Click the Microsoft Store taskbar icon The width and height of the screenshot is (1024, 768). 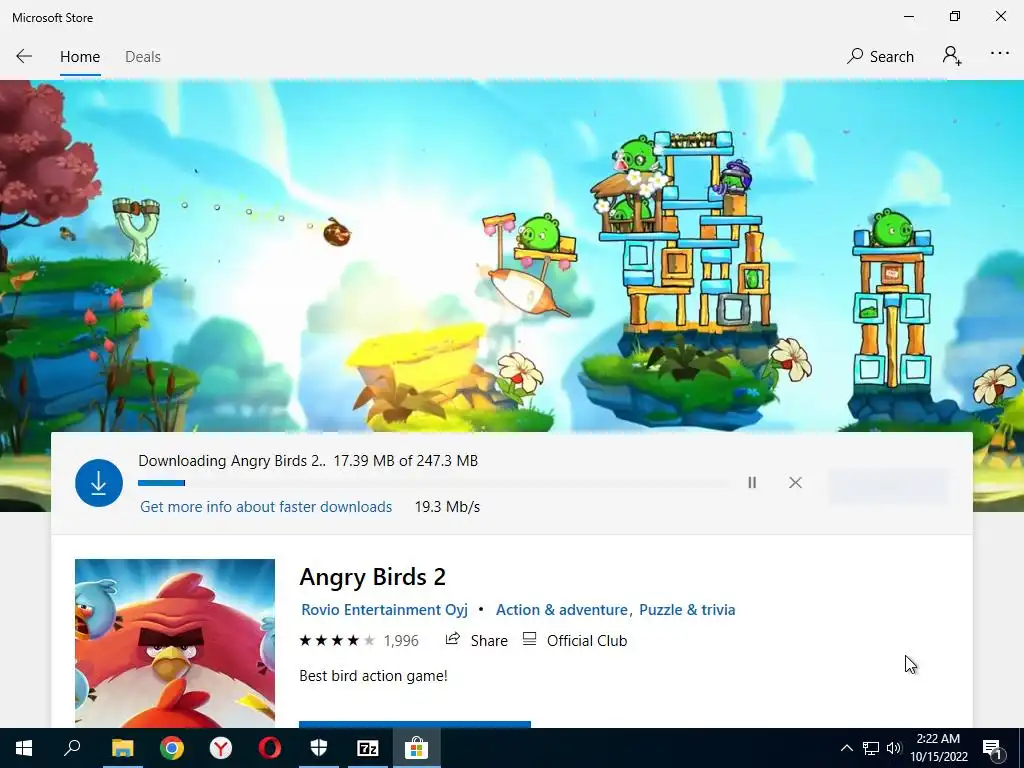[417, 748]
